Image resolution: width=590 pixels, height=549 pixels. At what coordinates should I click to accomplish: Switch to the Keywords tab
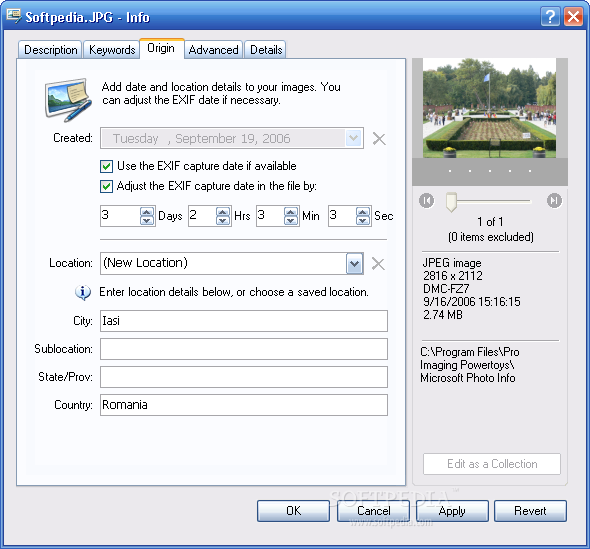click(x=112, y=50)
